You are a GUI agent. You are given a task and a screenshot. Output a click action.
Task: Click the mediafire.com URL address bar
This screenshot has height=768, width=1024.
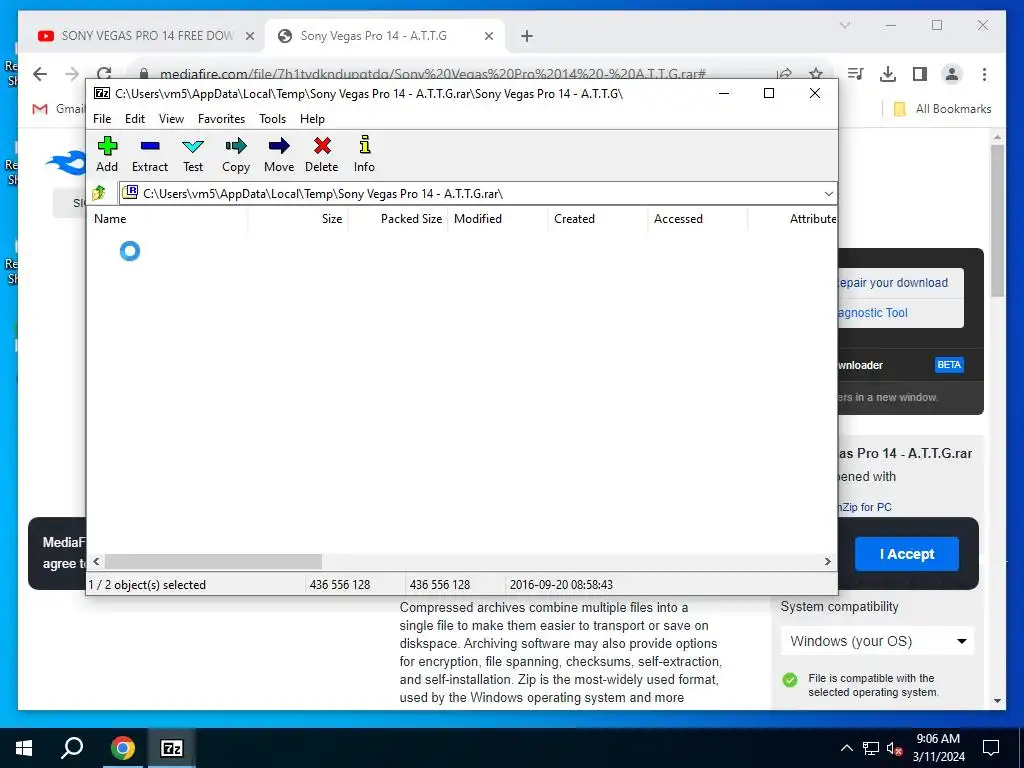[432, 74]
